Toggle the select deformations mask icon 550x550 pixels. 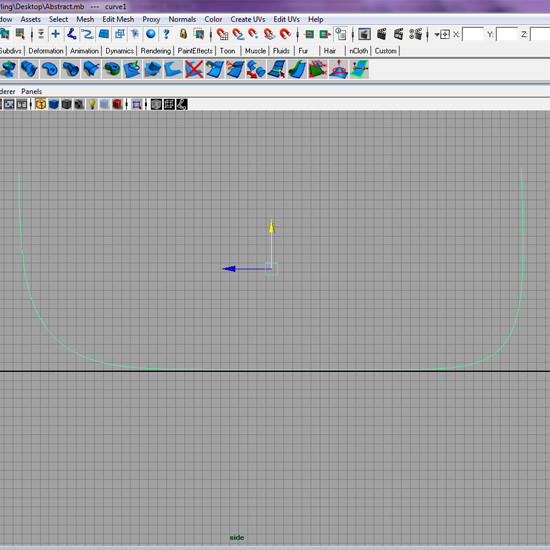[x=120, y=34]
